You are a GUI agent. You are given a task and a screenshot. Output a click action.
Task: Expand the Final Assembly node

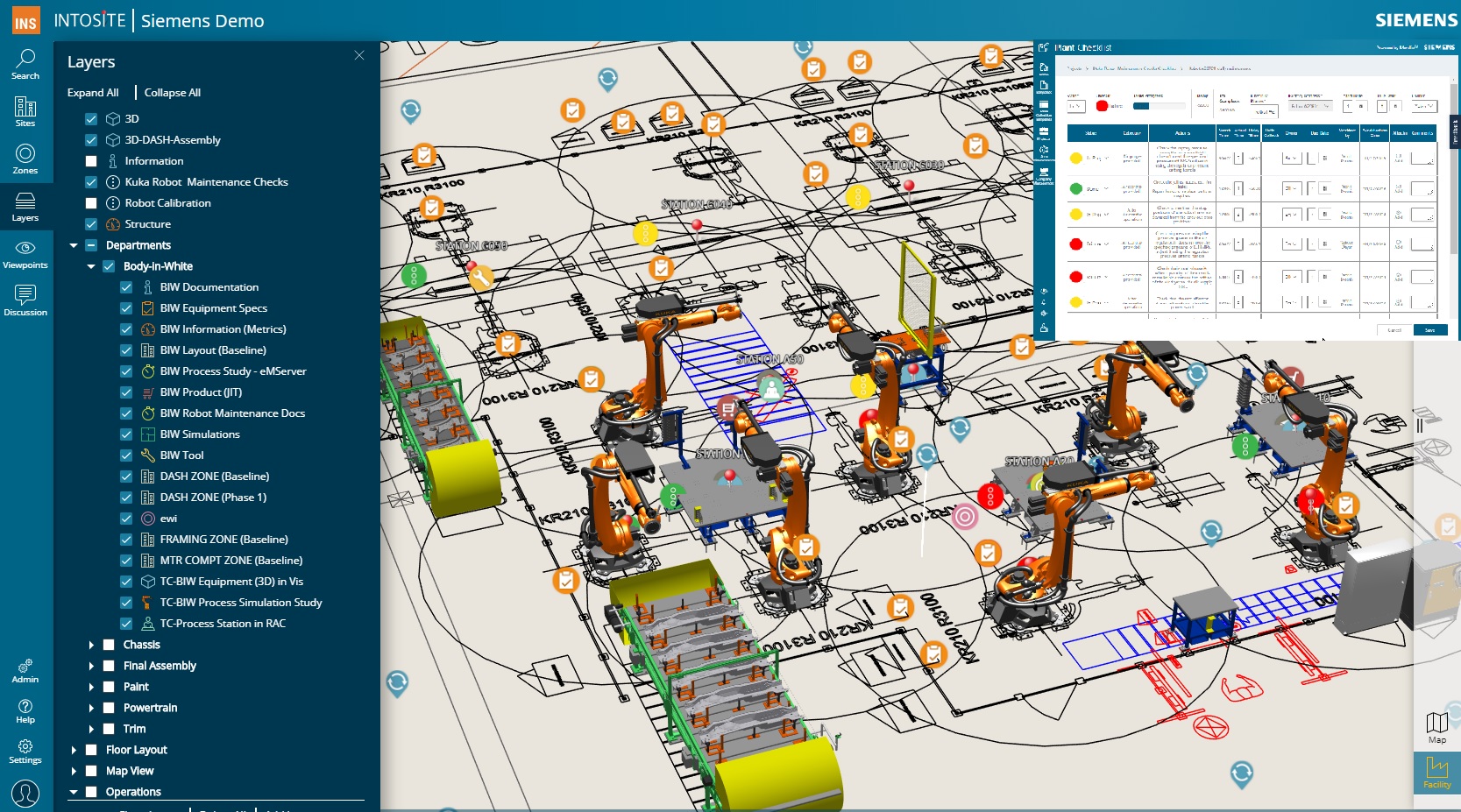(91, 666)
